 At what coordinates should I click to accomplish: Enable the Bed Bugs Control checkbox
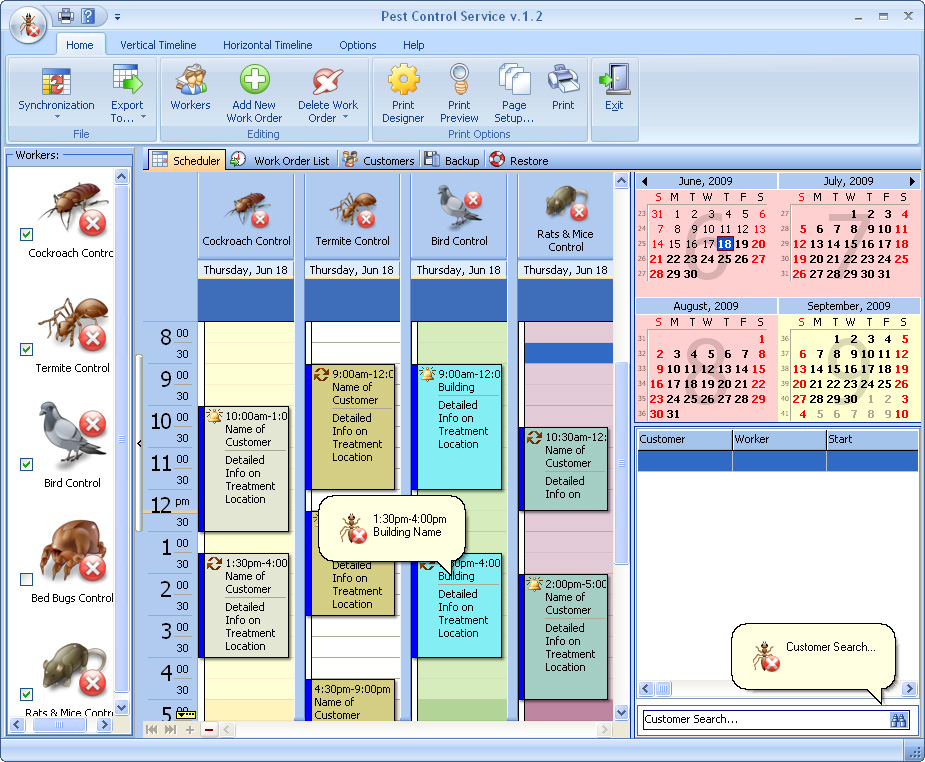click(x=27, y=580)
